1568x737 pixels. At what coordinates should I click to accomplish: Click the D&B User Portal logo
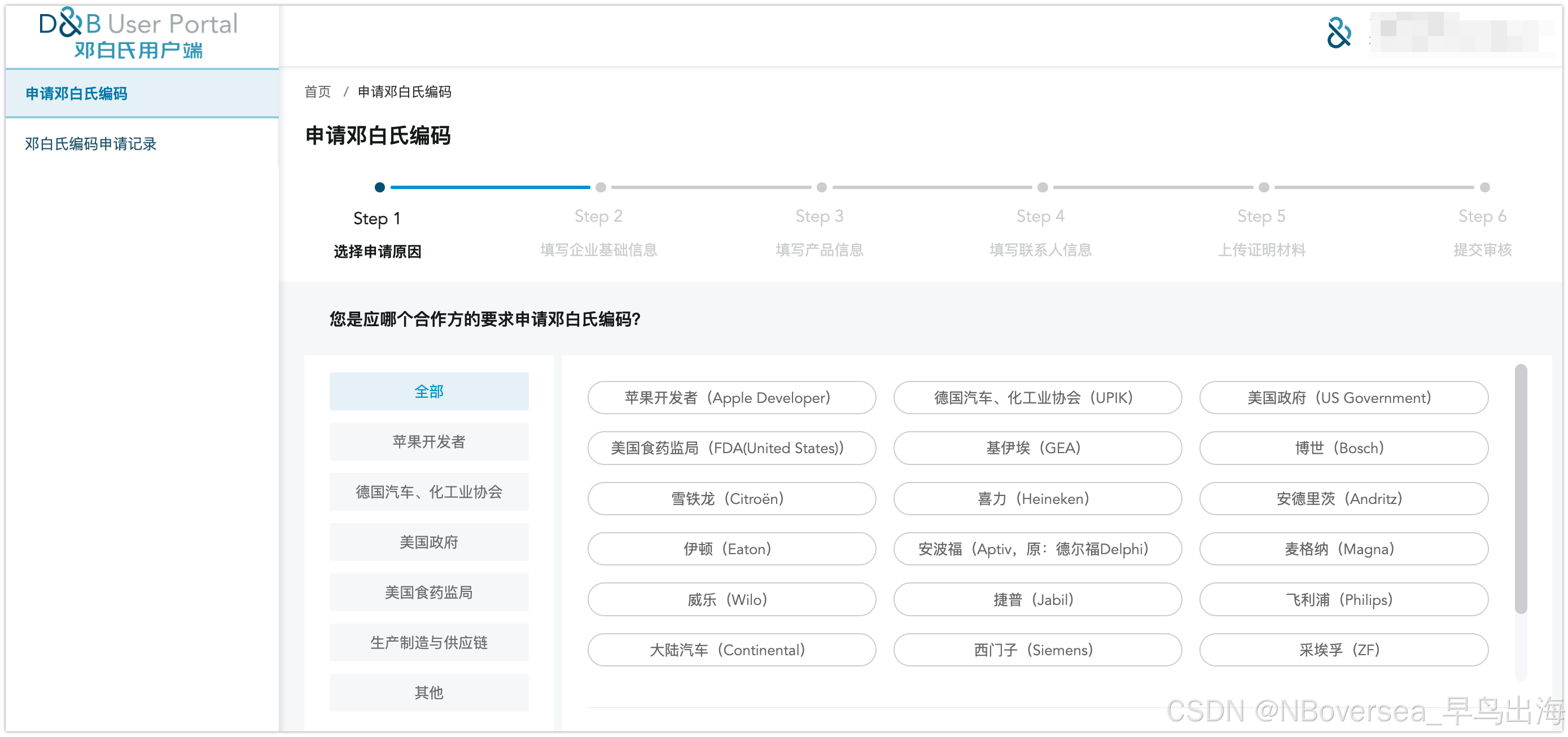pos(138,33)
